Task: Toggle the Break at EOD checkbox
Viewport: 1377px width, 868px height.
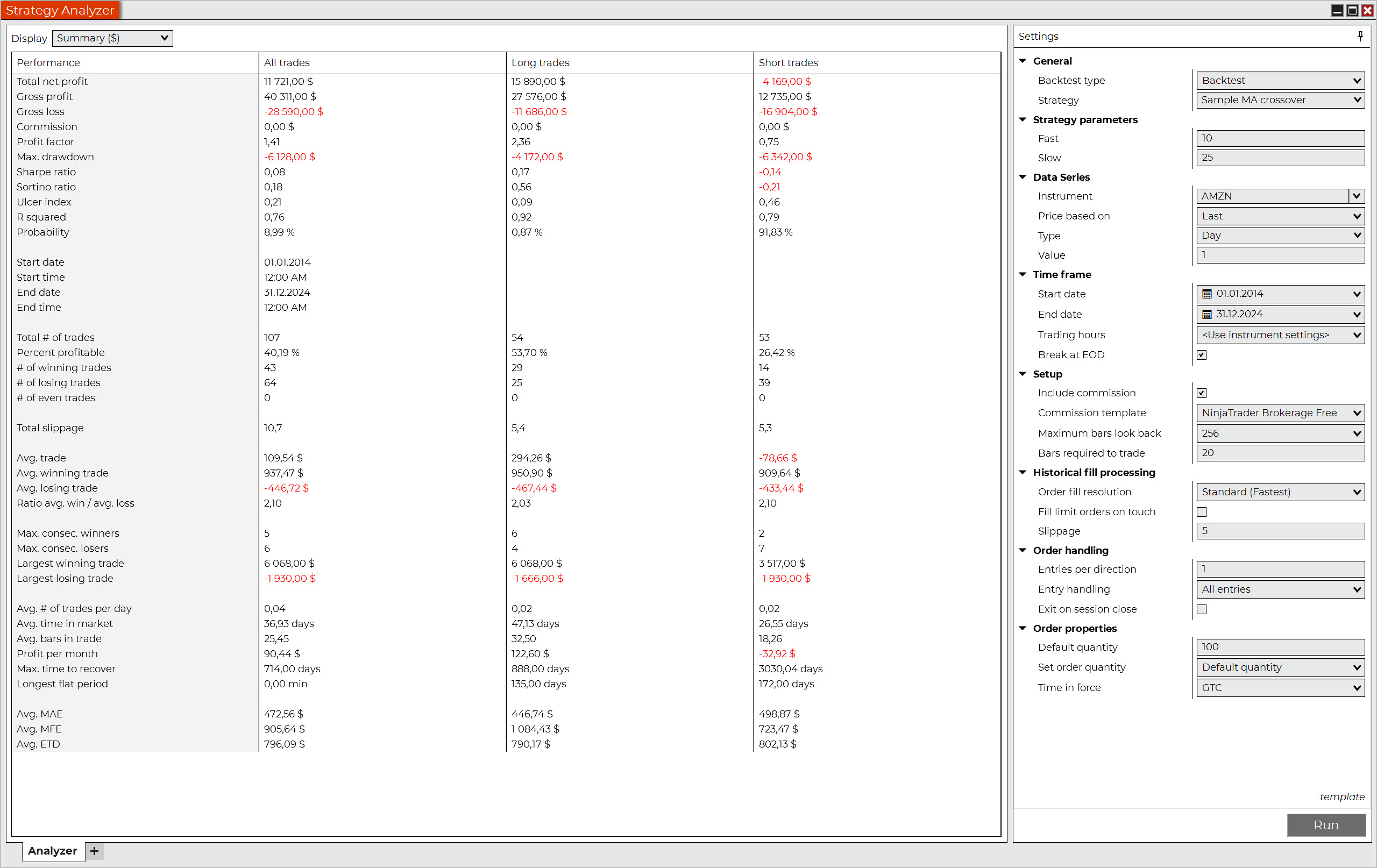Action: click(1202, 354)
